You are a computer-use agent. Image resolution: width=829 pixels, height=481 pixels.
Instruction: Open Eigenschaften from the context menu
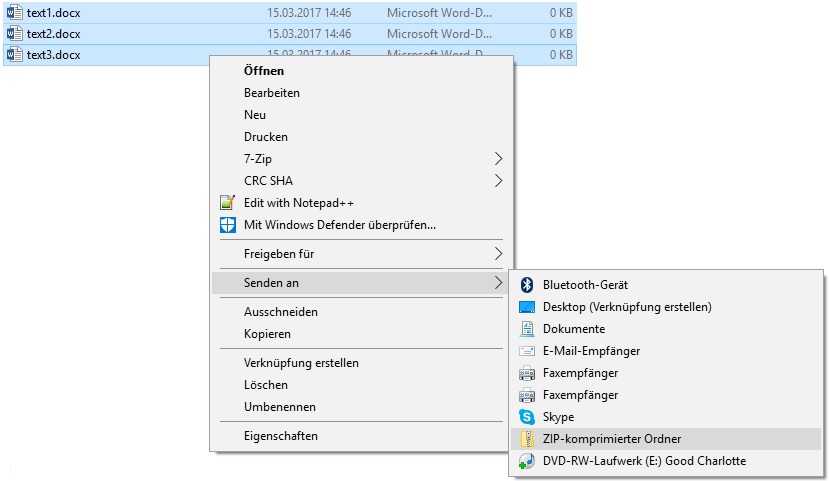point(281,436)
